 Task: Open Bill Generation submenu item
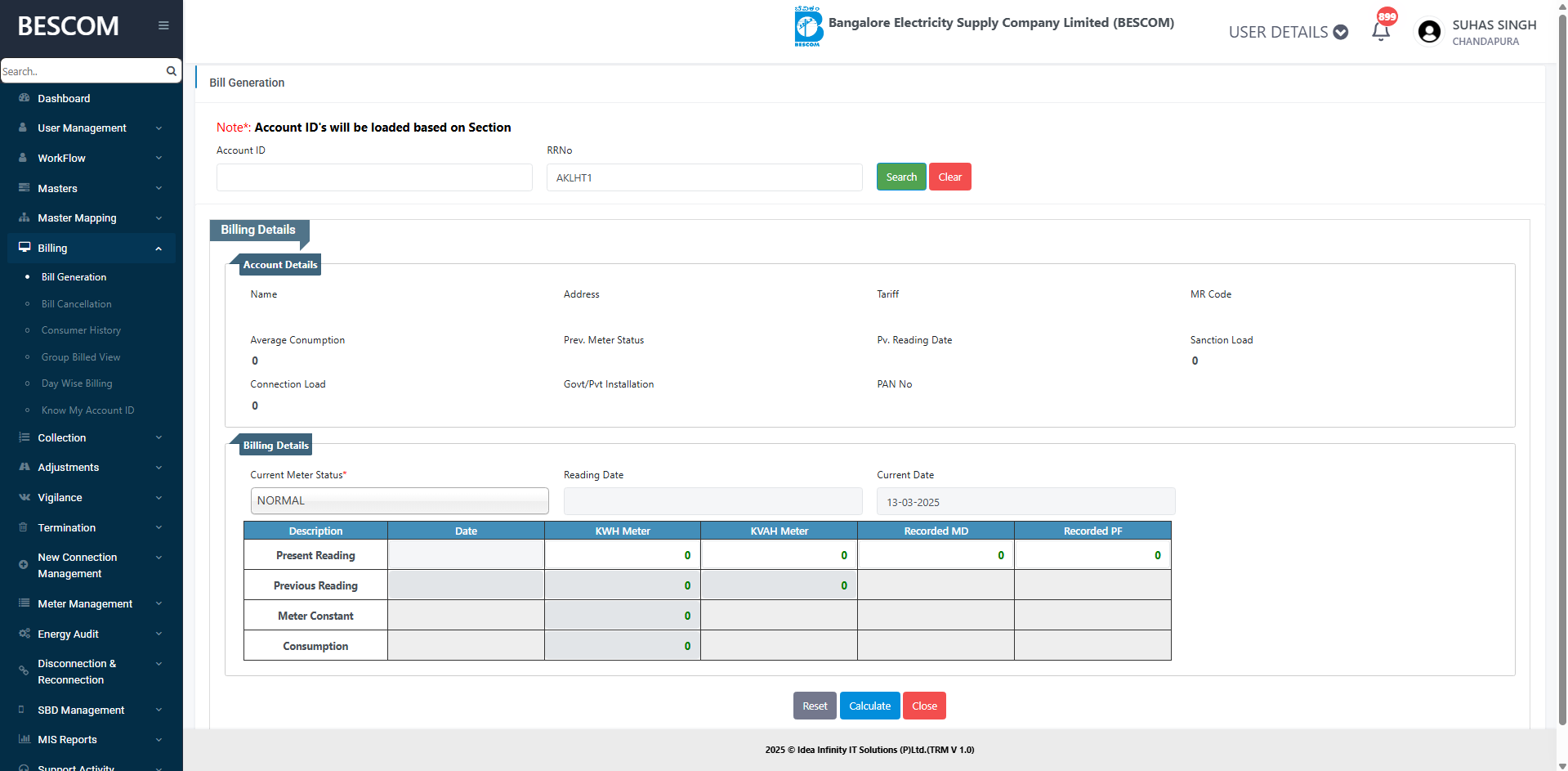[74, 277]
